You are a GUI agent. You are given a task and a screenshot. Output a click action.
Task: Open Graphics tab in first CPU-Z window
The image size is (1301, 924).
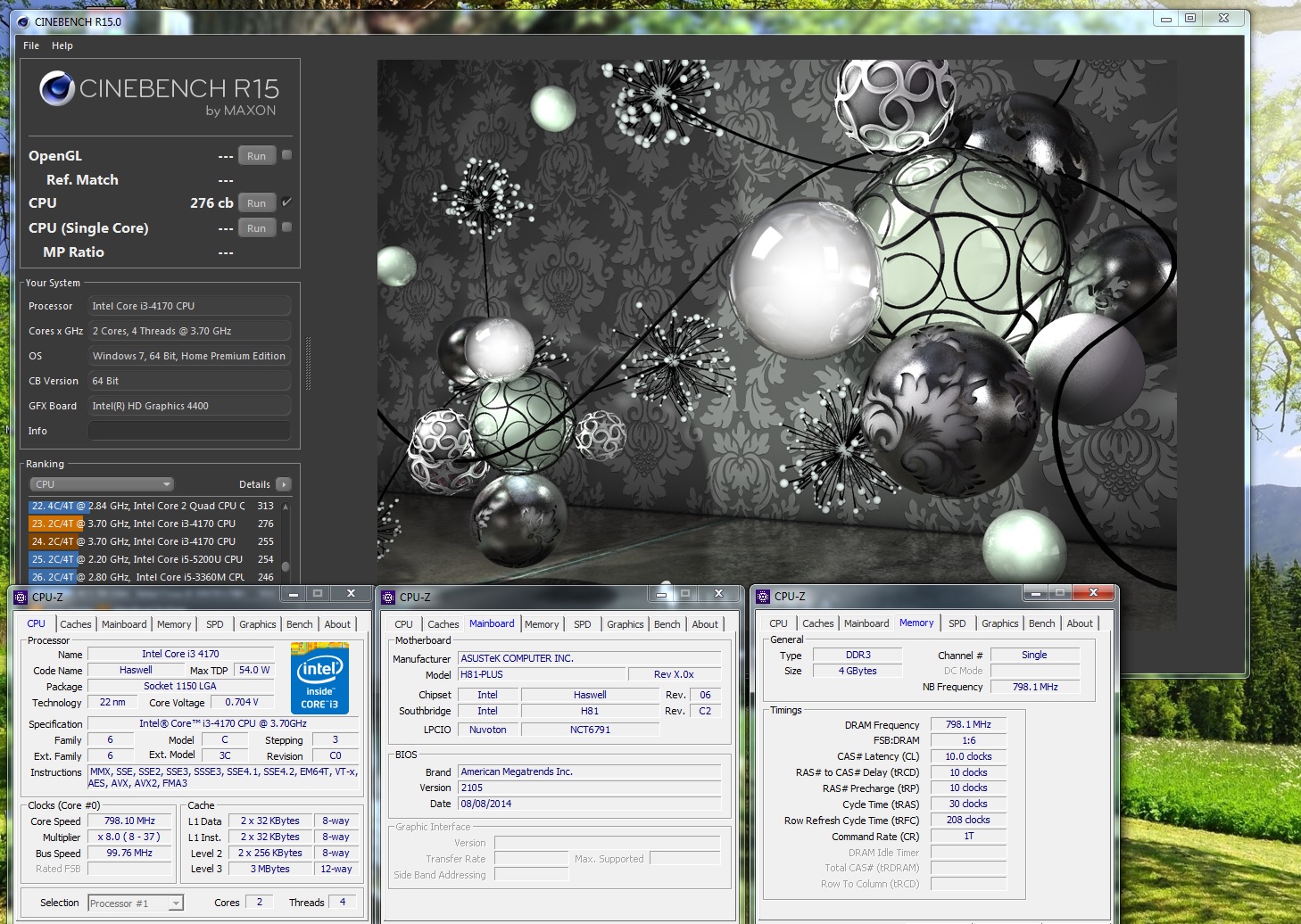[x=258, y=624]
